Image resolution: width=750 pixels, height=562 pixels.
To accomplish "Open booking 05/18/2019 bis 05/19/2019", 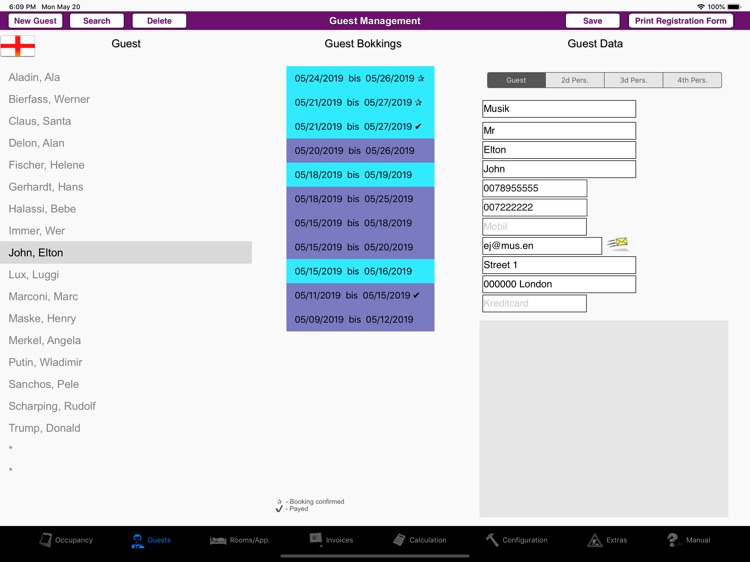I will pos(360,175).
